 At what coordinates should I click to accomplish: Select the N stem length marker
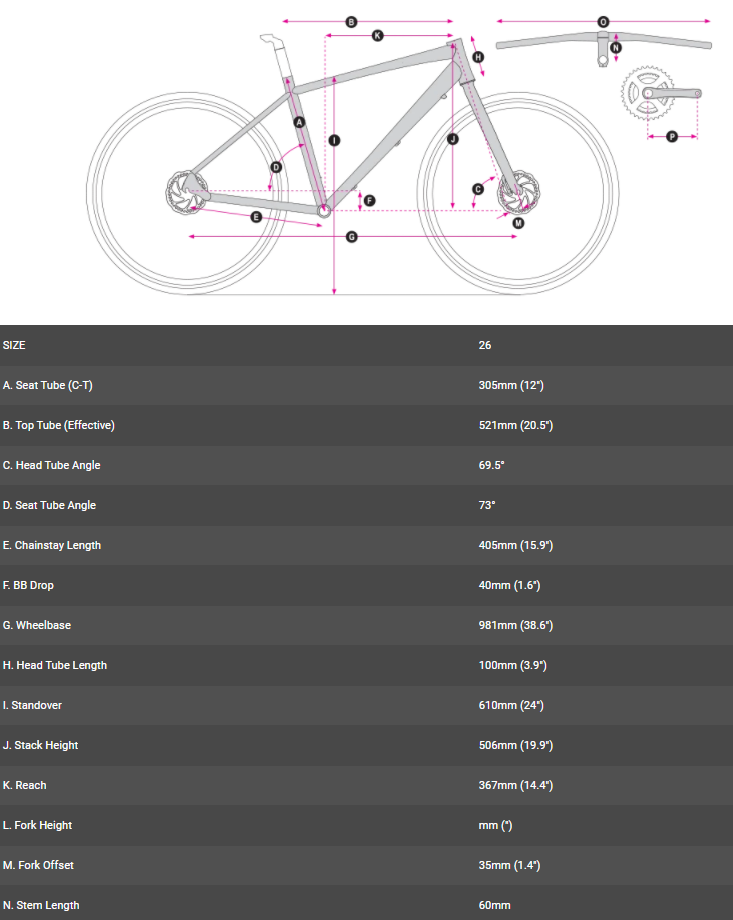(615, 47)
